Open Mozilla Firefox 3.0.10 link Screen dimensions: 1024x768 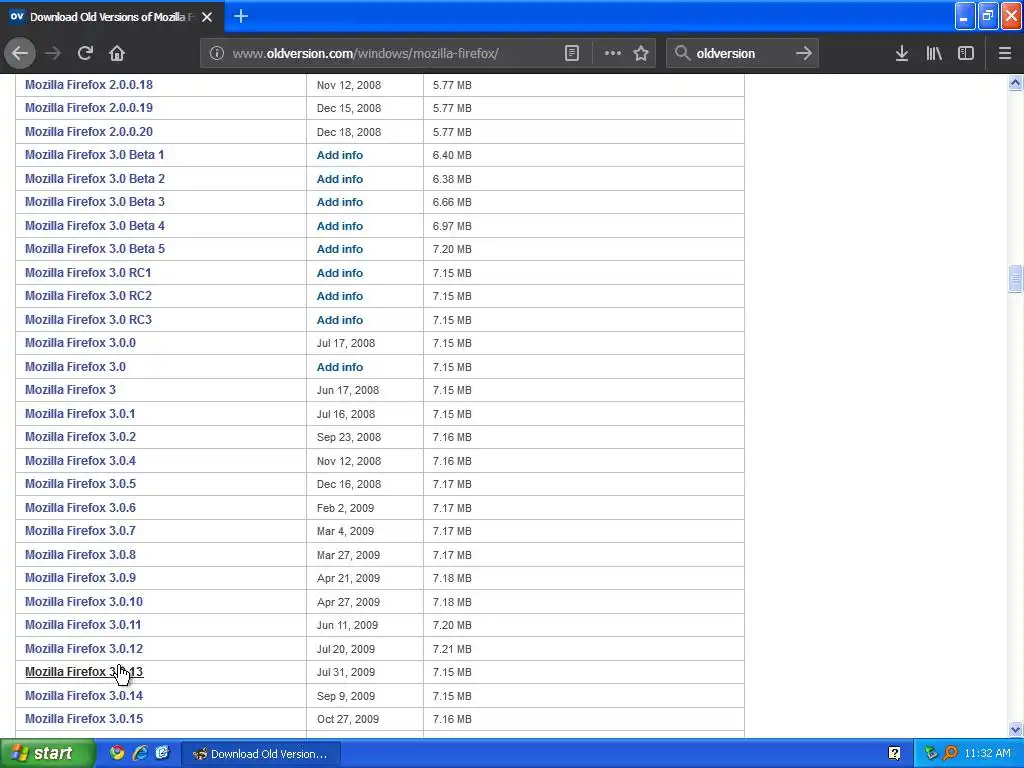pyautogui.click(x=84, y=601)
